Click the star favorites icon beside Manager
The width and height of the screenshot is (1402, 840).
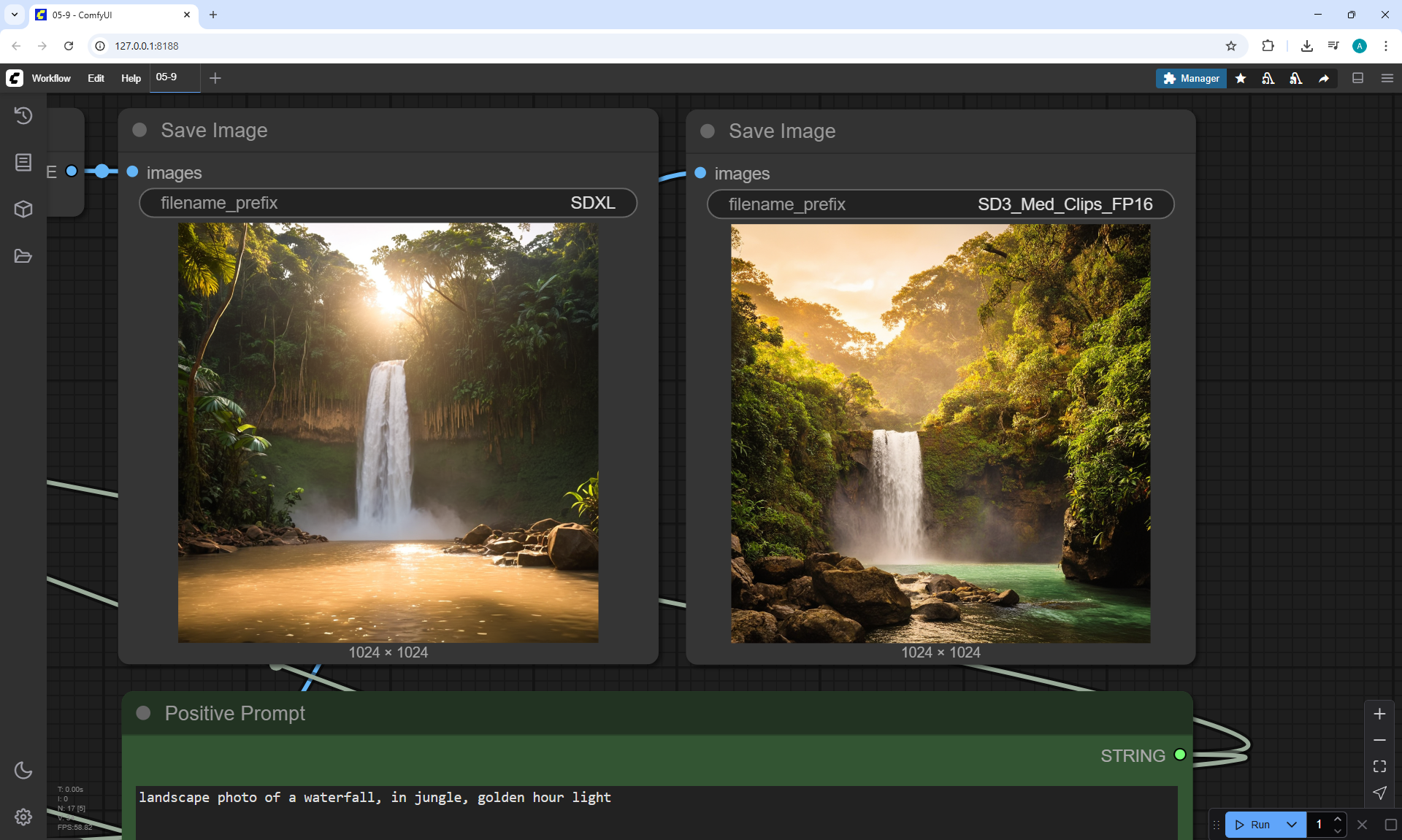[x=1241, y=78]
